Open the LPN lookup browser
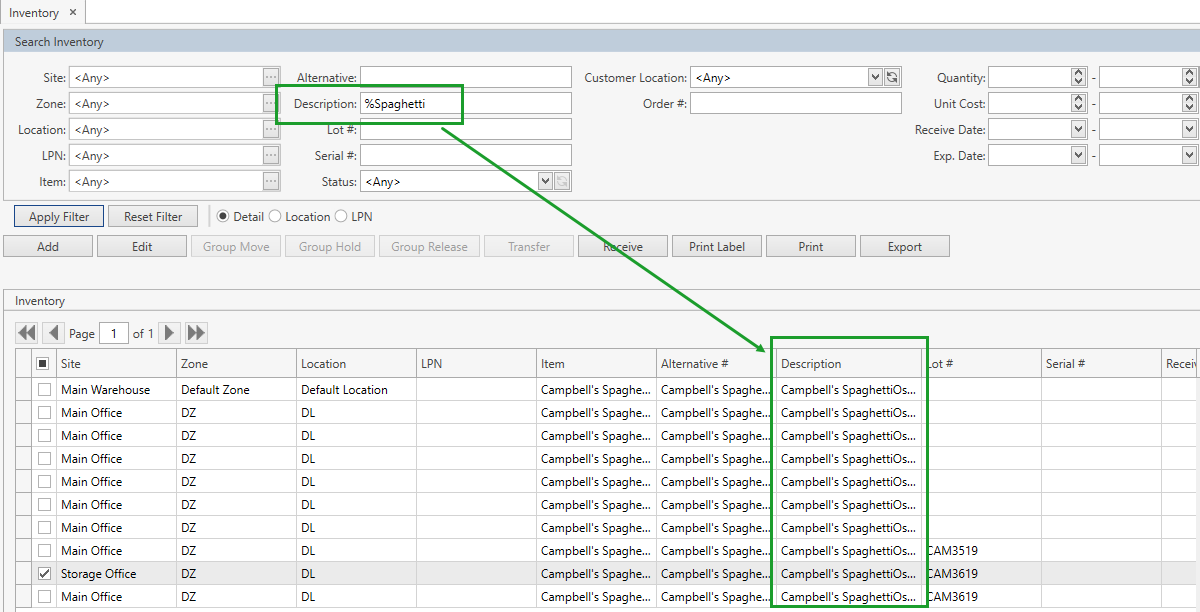Screen dimensions: 1200x612 pyautogui.click(x=270, y=155)
